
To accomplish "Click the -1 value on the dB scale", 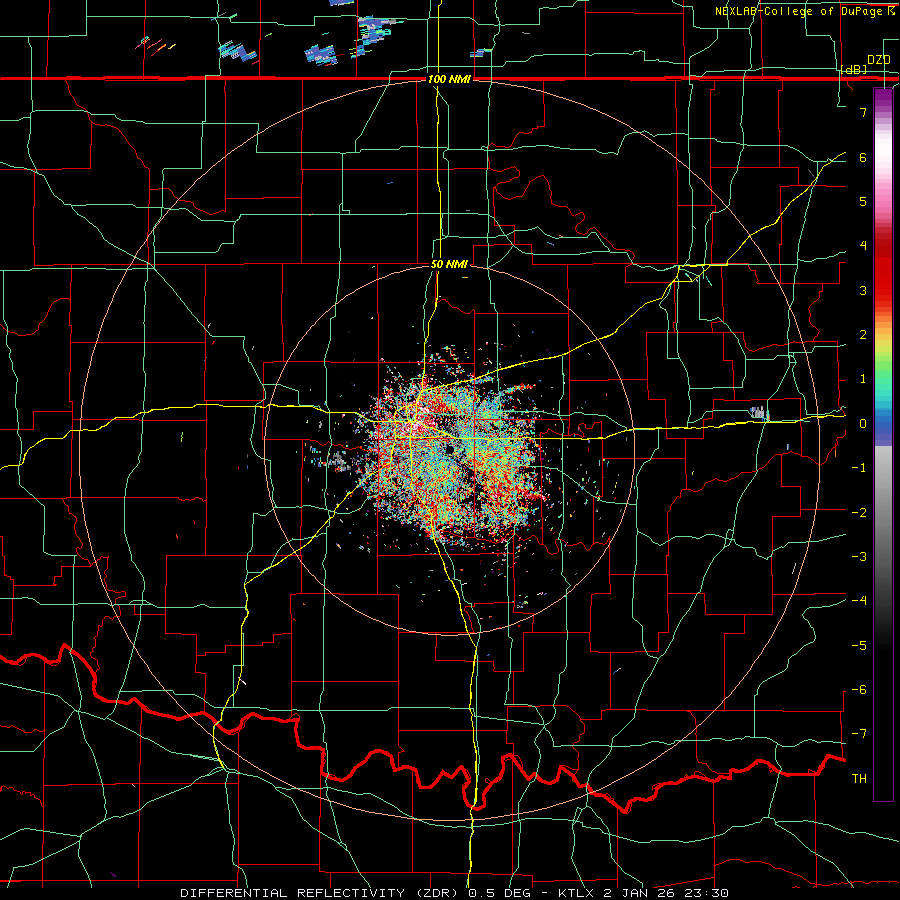I will tap(859, 468).
